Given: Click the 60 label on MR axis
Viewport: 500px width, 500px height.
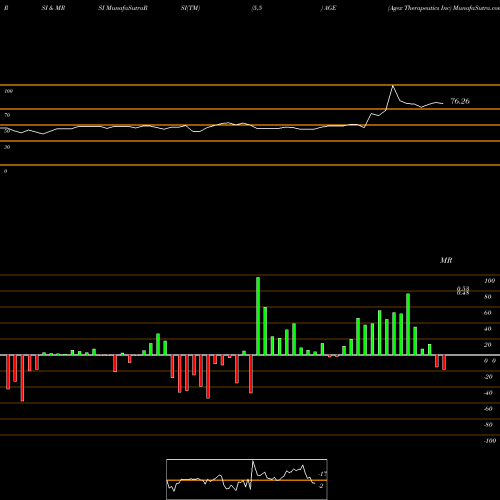Looking at the screenshot, I should click(488, 313).
